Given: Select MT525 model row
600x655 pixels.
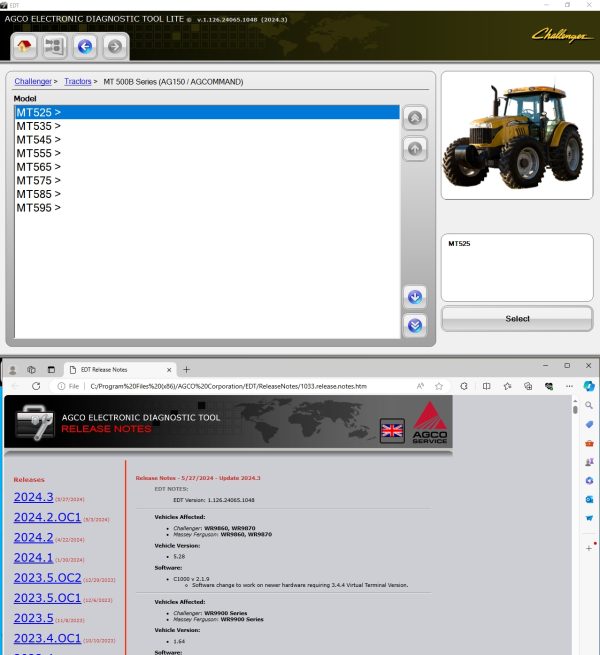Looking at the screenshot, I should point(207,112).
